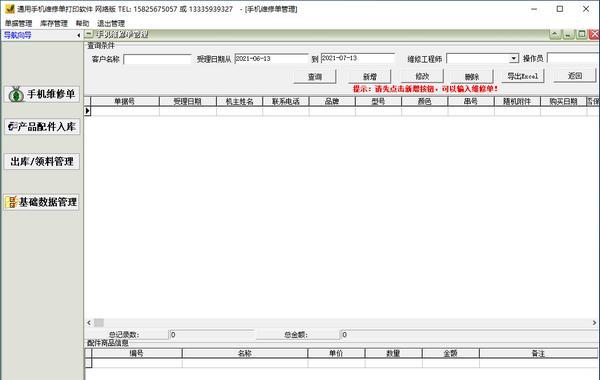Click the 名称 column in parts table

coord(245,353)
